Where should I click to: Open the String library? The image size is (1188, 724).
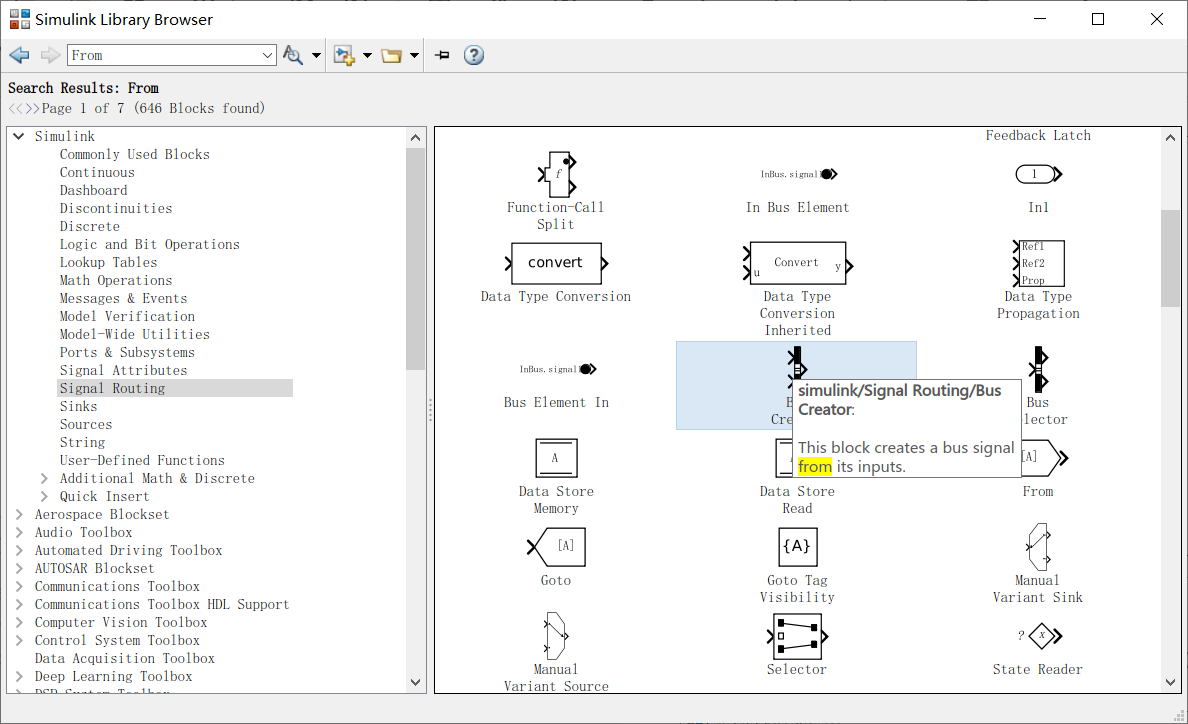(x=83, y=443)
